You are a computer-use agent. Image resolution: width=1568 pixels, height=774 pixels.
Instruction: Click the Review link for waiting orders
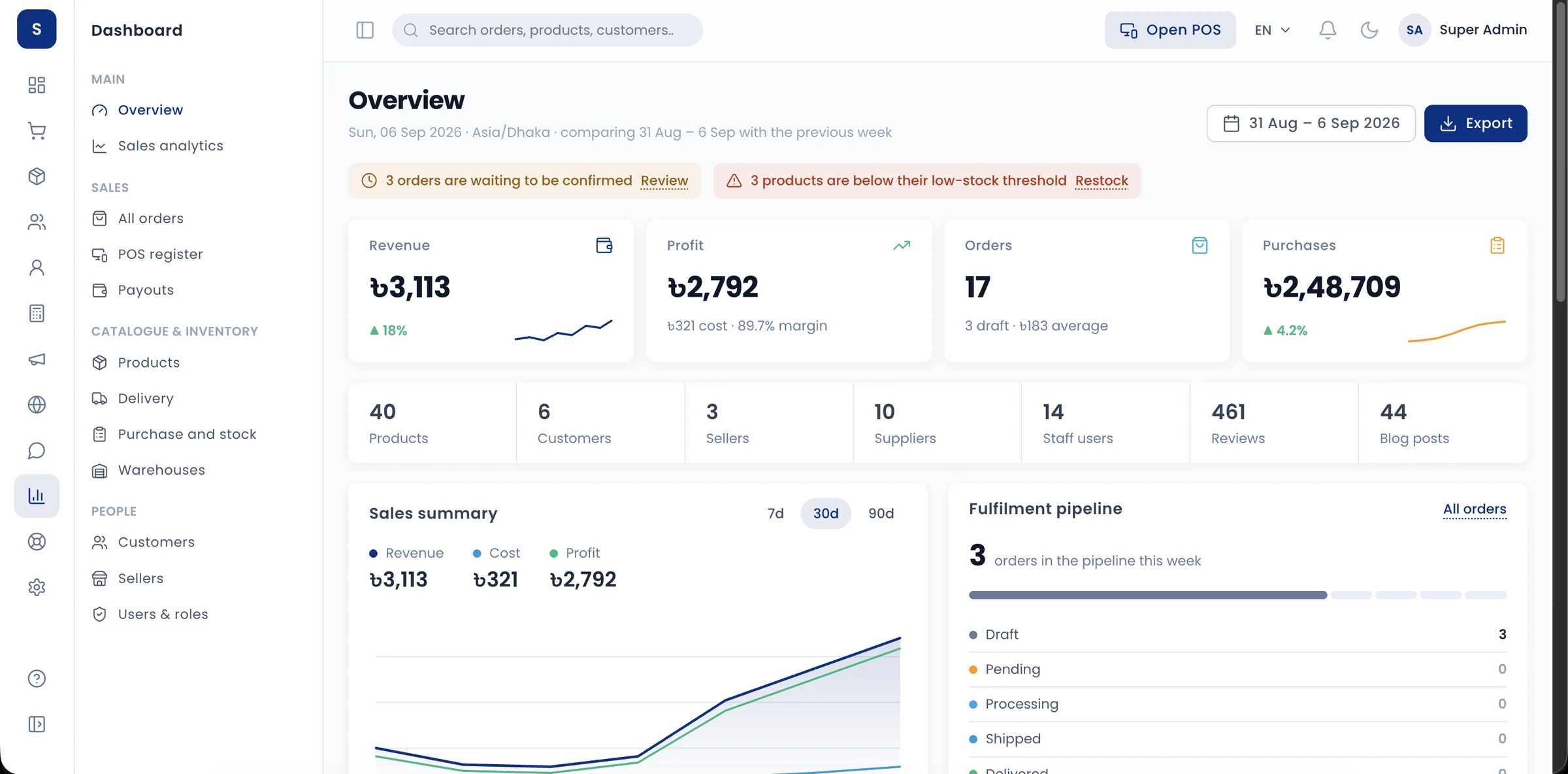click(x=664, y=180)
